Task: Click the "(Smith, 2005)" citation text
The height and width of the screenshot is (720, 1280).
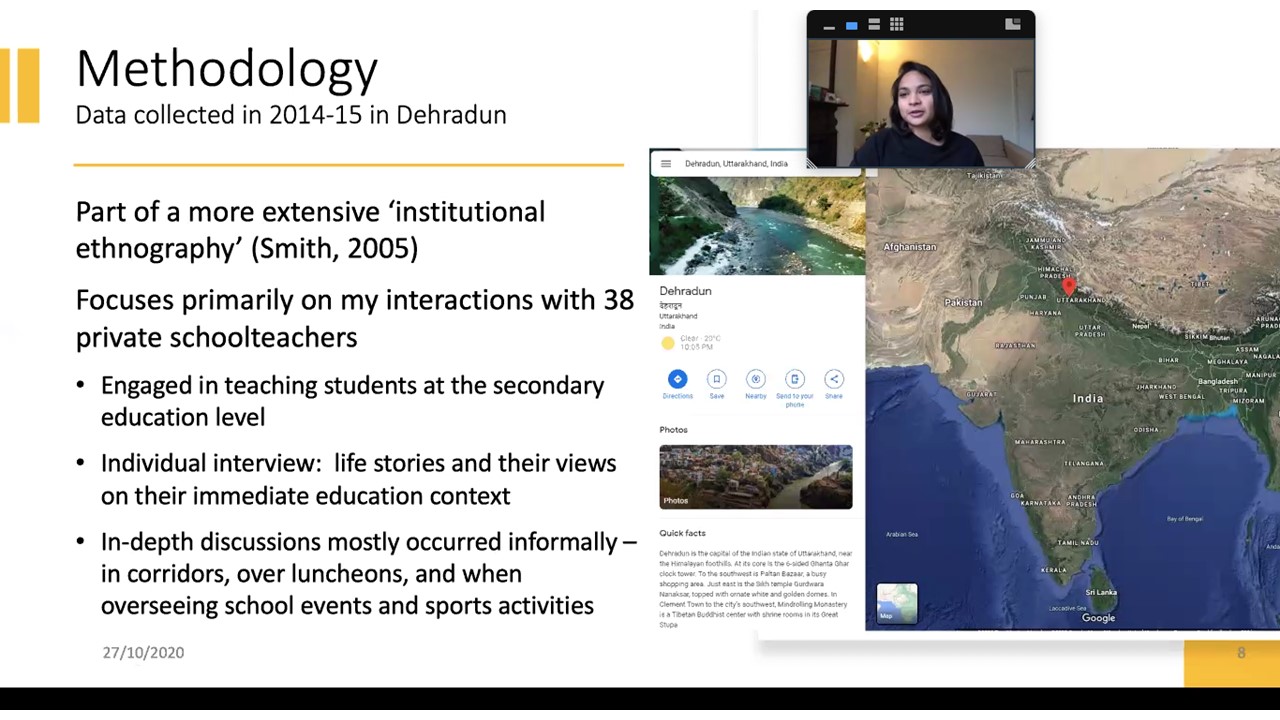Action: 335,248
